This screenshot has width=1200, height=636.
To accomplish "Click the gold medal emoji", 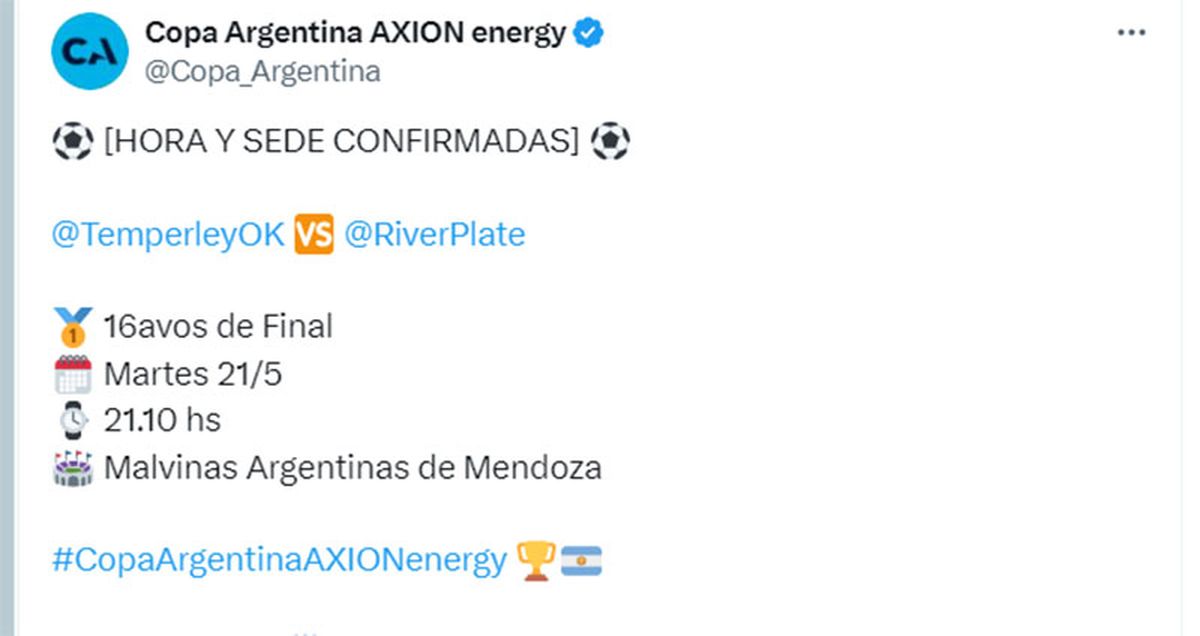I will (72, 326).
